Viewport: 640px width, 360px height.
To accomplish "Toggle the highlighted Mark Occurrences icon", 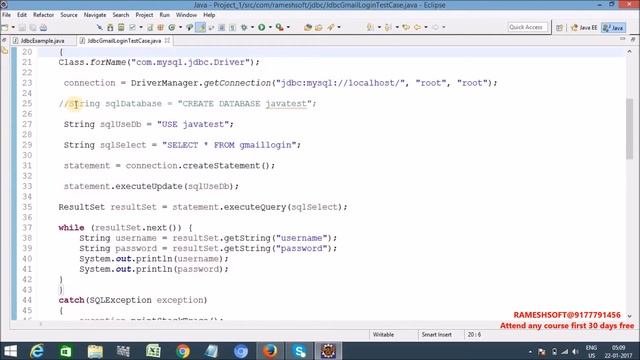I will click(200, 27).
